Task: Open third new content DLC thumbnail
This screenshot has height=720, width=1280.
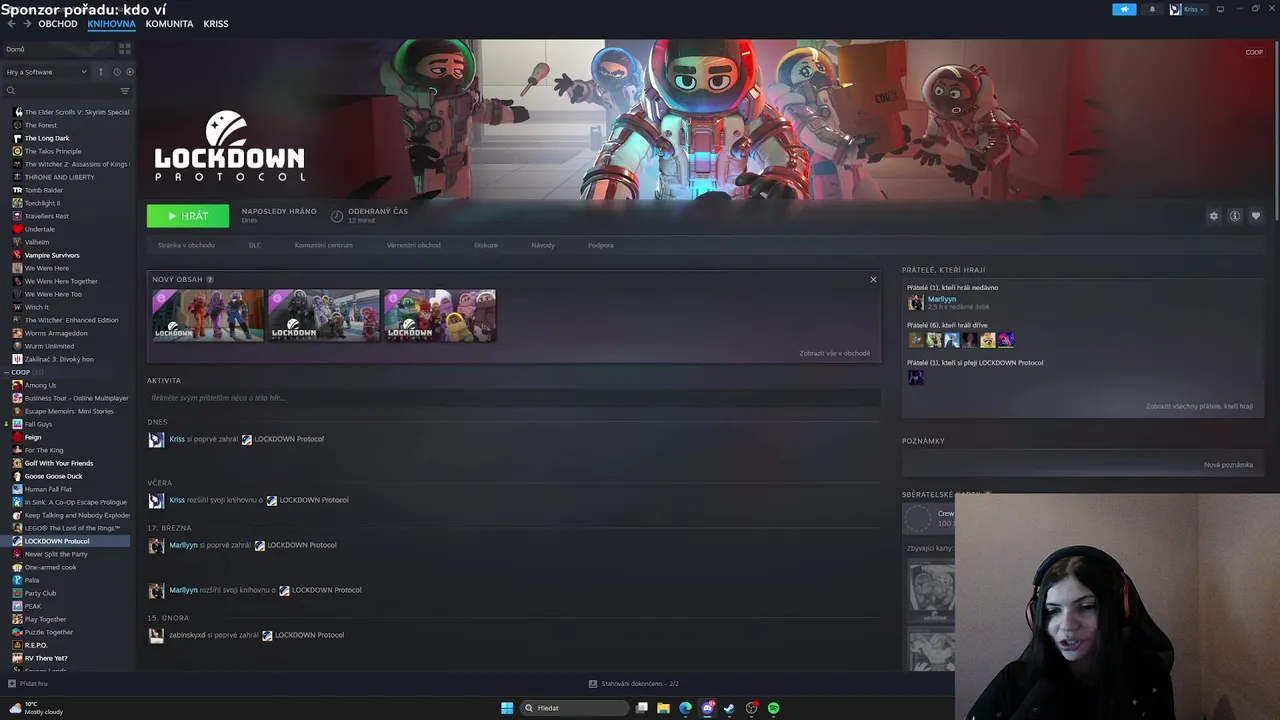Action: click(440, 315)
